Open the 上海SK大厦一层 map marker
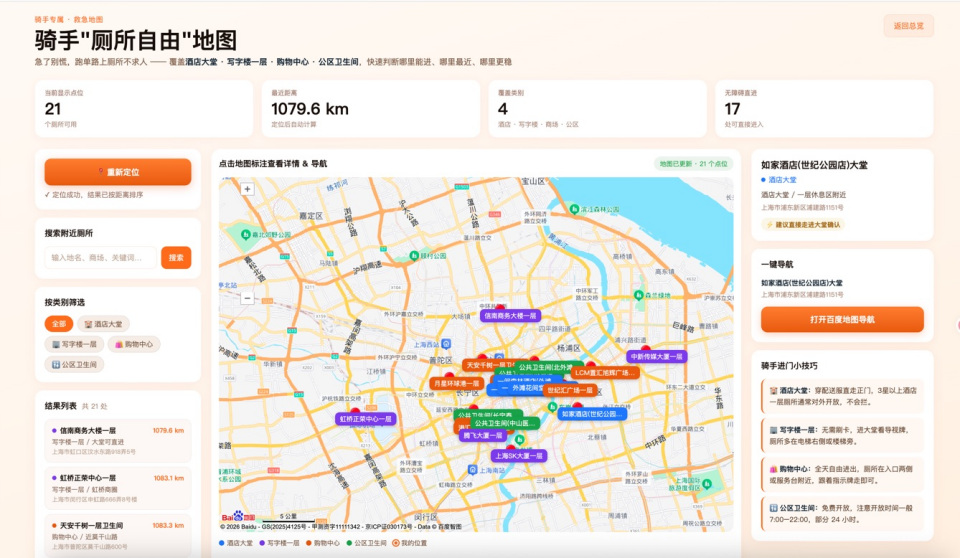Image resolution: width=960 pixels, height=558 pixels. pyautogui.click(x=519, y=456)
